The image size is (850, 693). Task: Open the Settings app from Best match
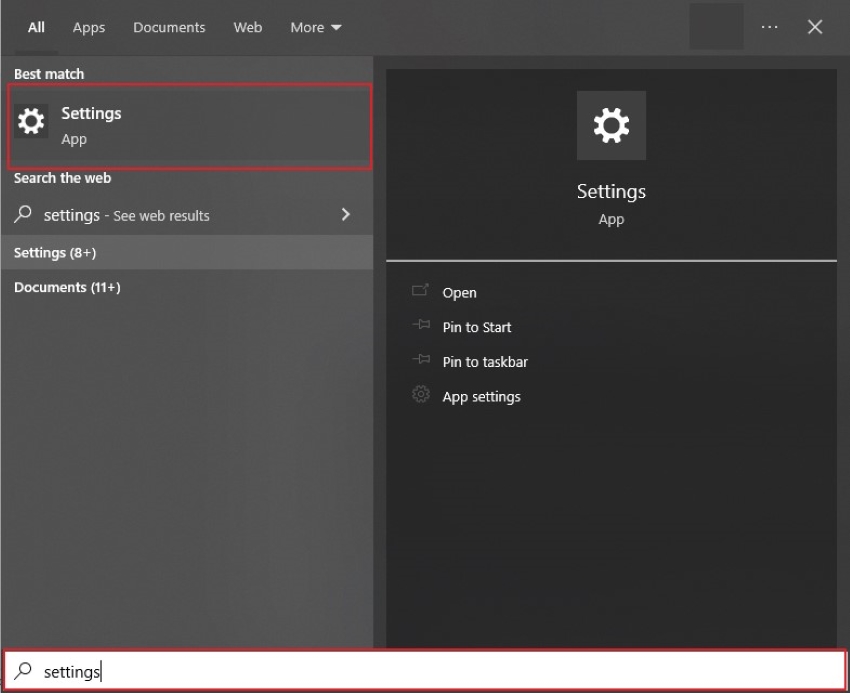click(91, 113)
